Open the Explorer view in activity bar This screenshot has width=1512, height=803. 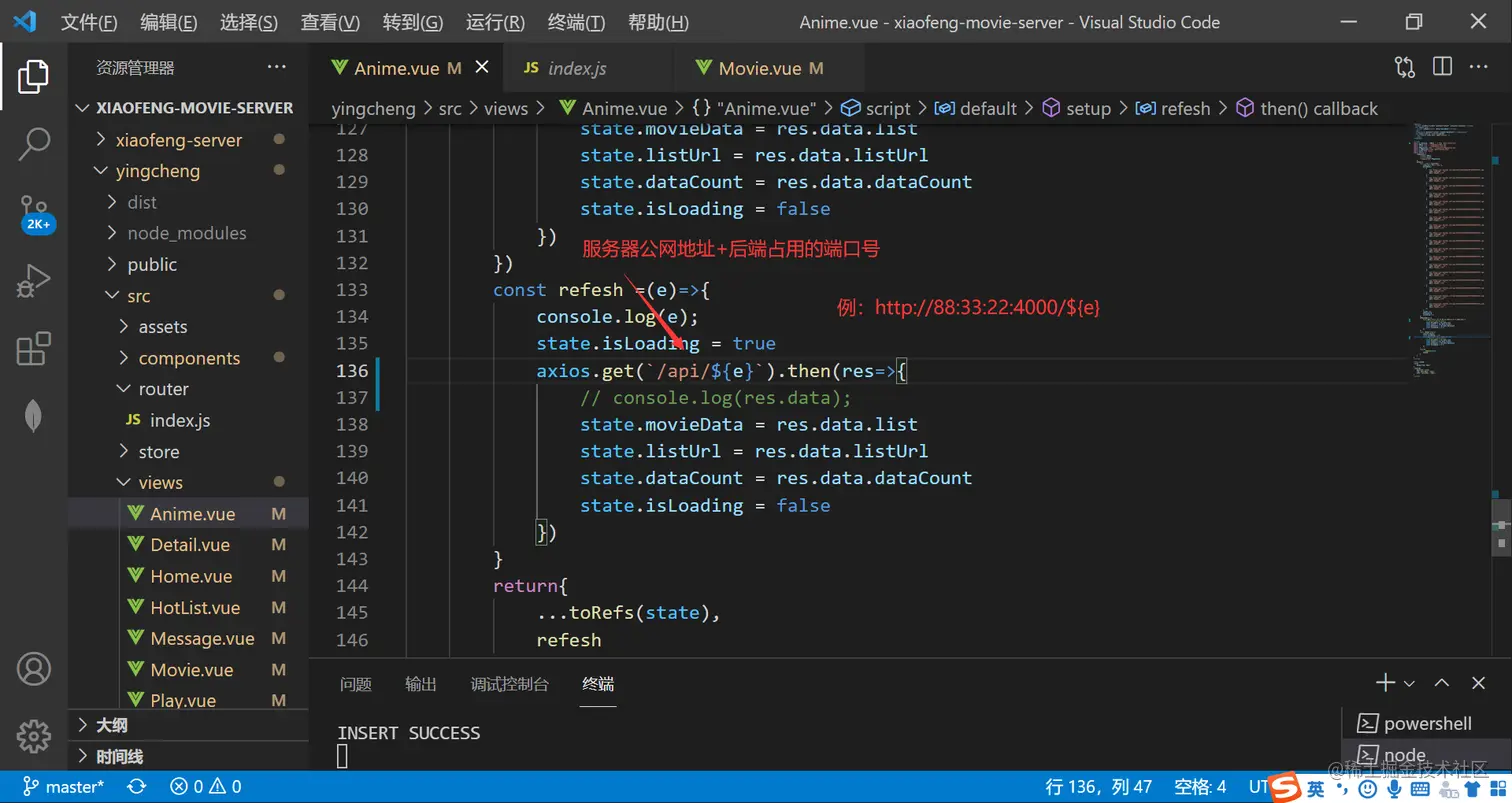[34, 78]
